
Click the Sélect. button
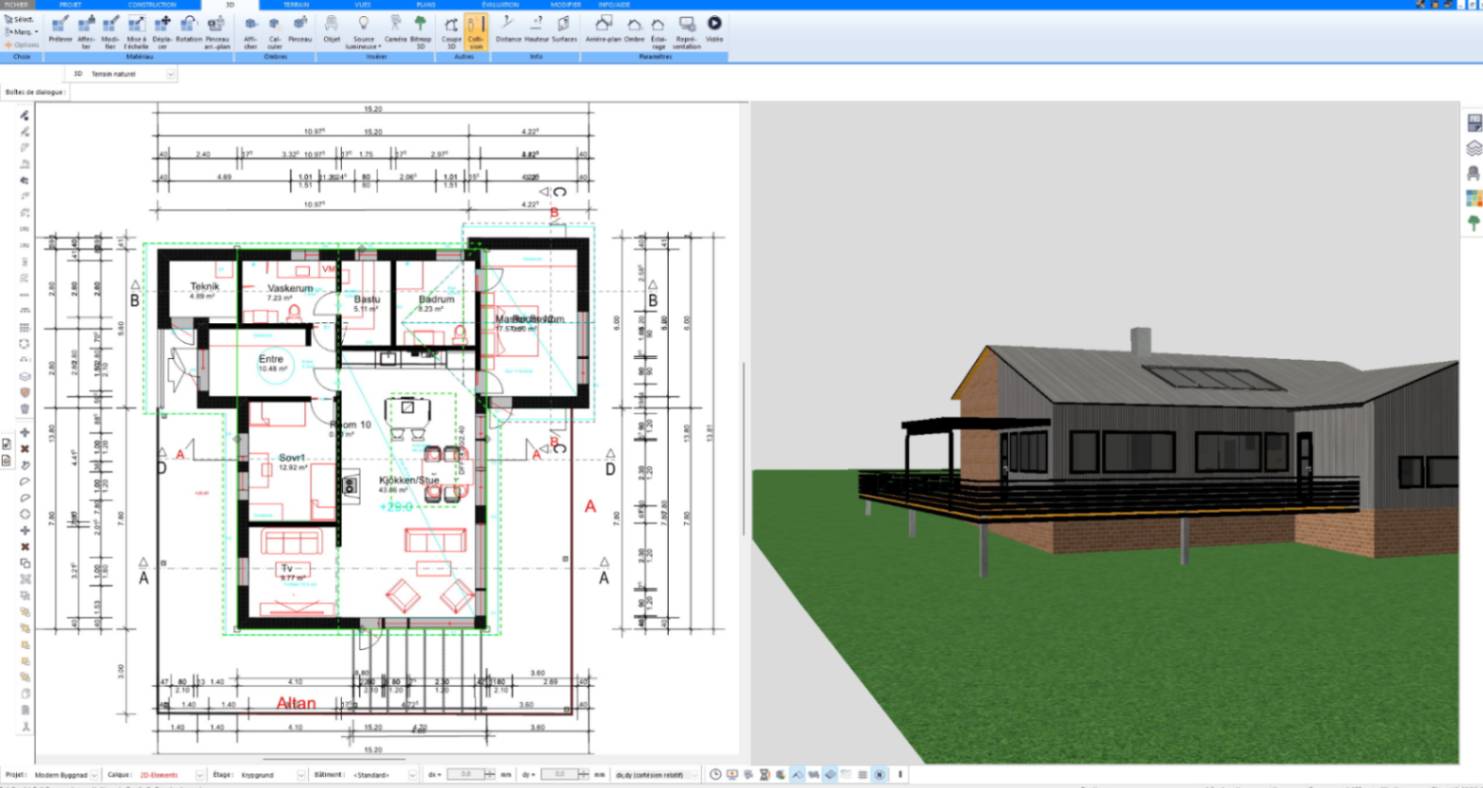21,19
